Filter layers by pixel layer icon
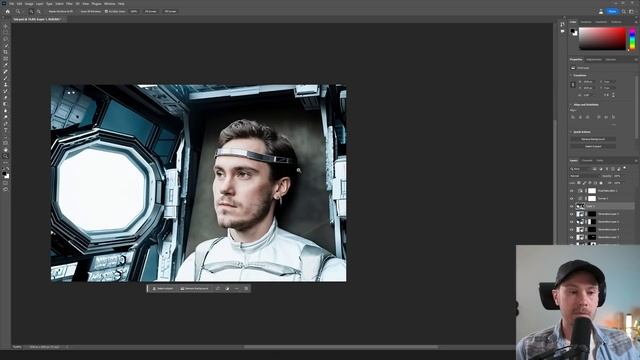 pyautogui.click(x=594, y=169)
